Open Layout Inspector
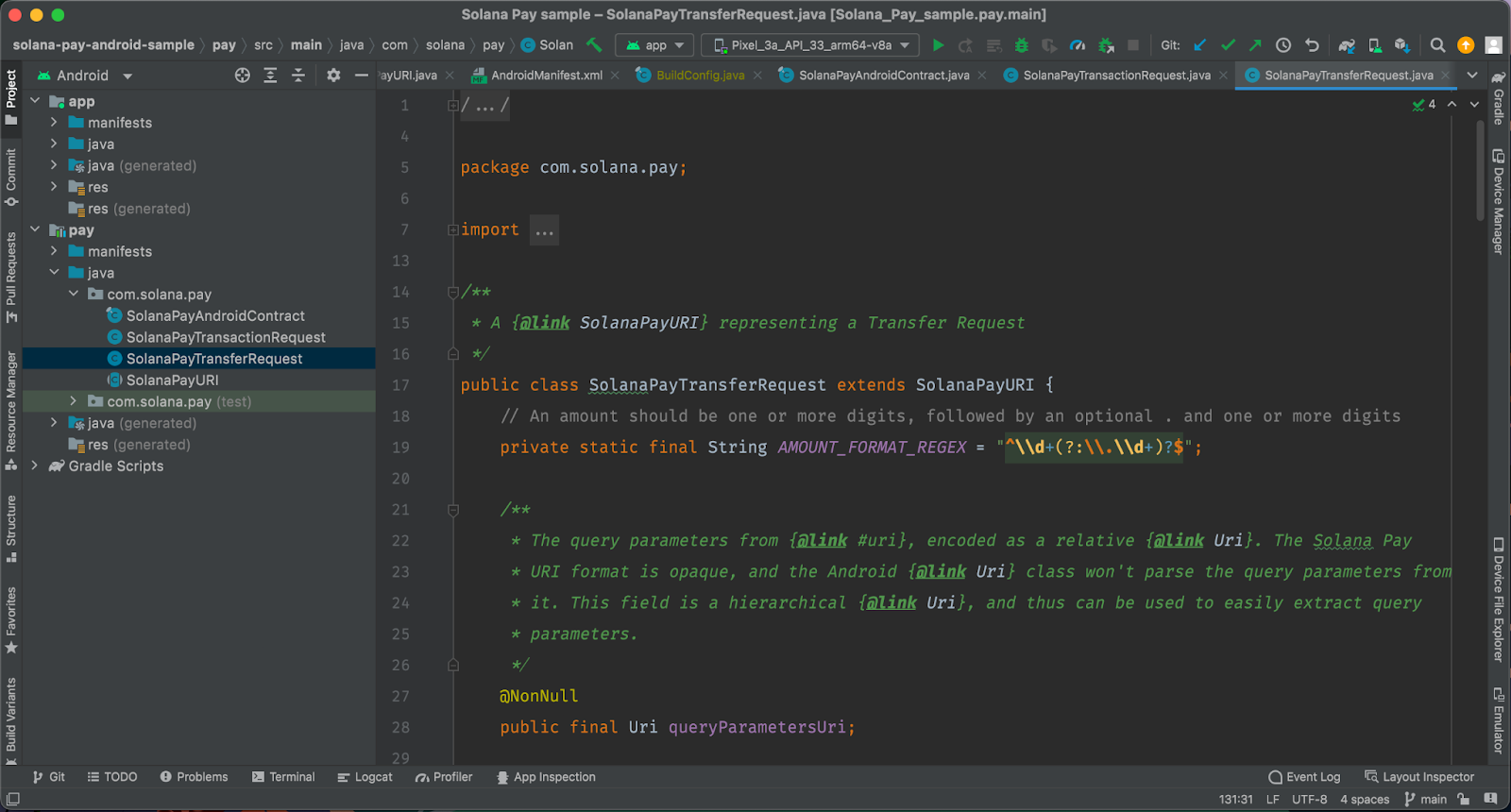The width and height of the screenshot is (1511, 812). point(1419,777)
